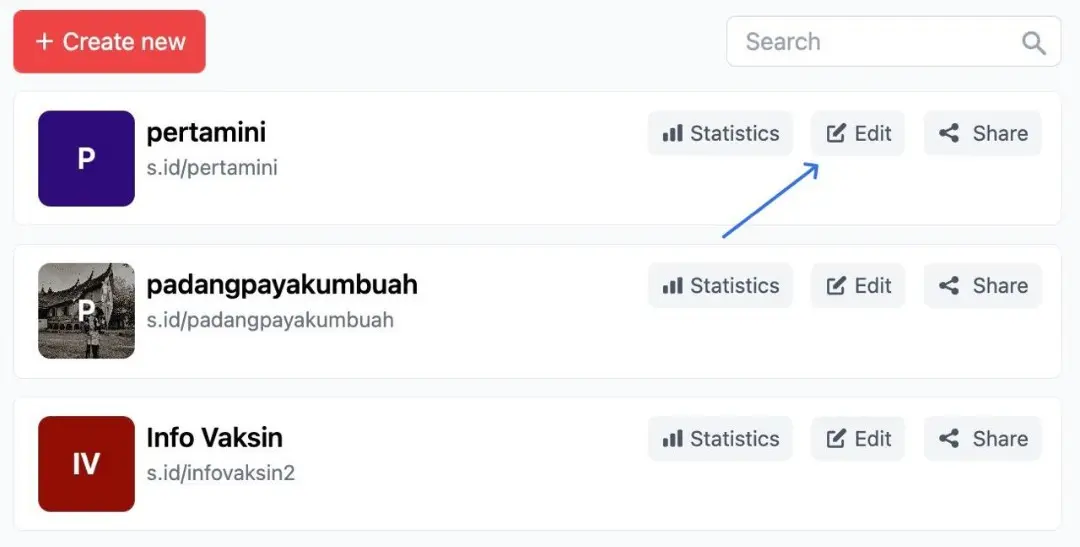This screenshot has width=1080, height=547.
Task: Select the Info Vaksin title
Action: coord(214,438)
